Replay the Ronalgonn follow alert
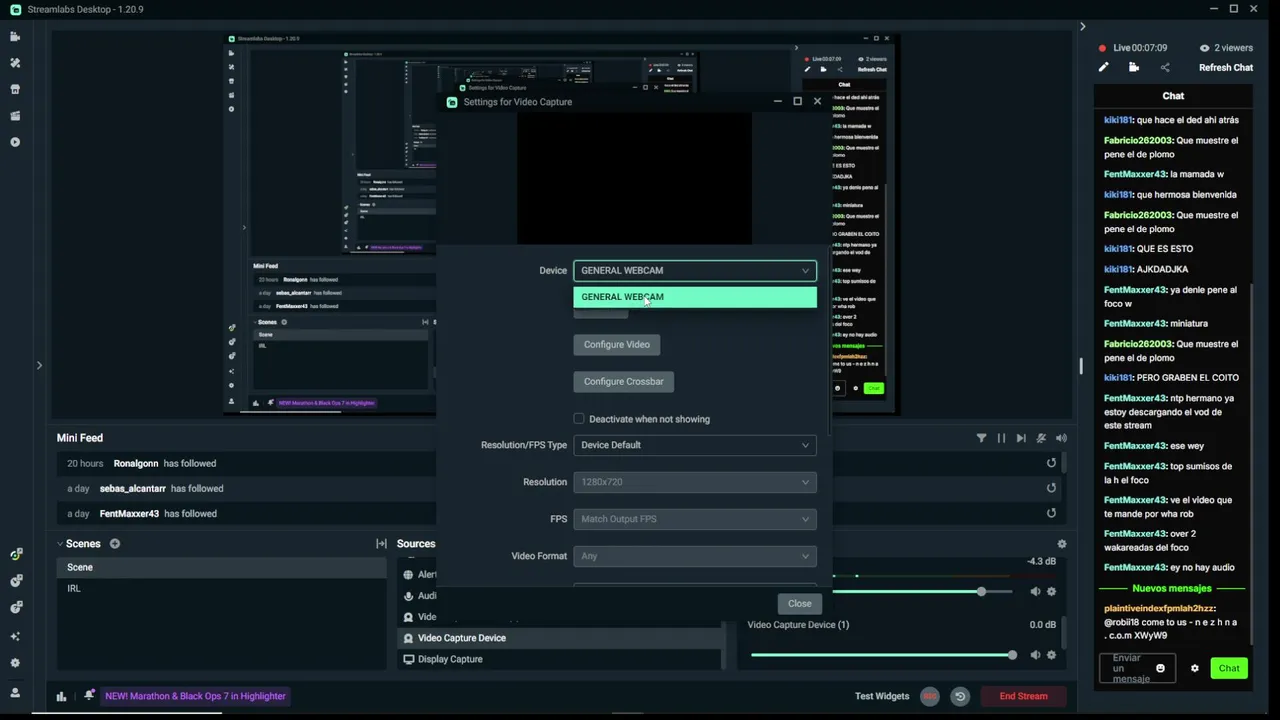This screenshot has width=1280, height=720. (x=1051, y=463)
